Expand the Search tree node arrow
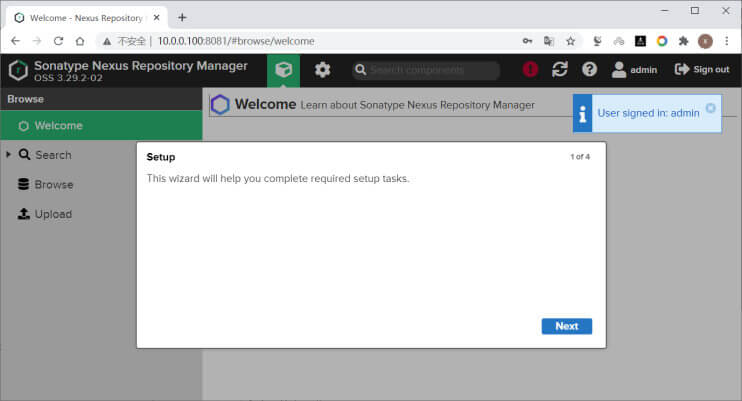This screenshot has width=742, height=401. pyautogui.click(x=8, y=154)
